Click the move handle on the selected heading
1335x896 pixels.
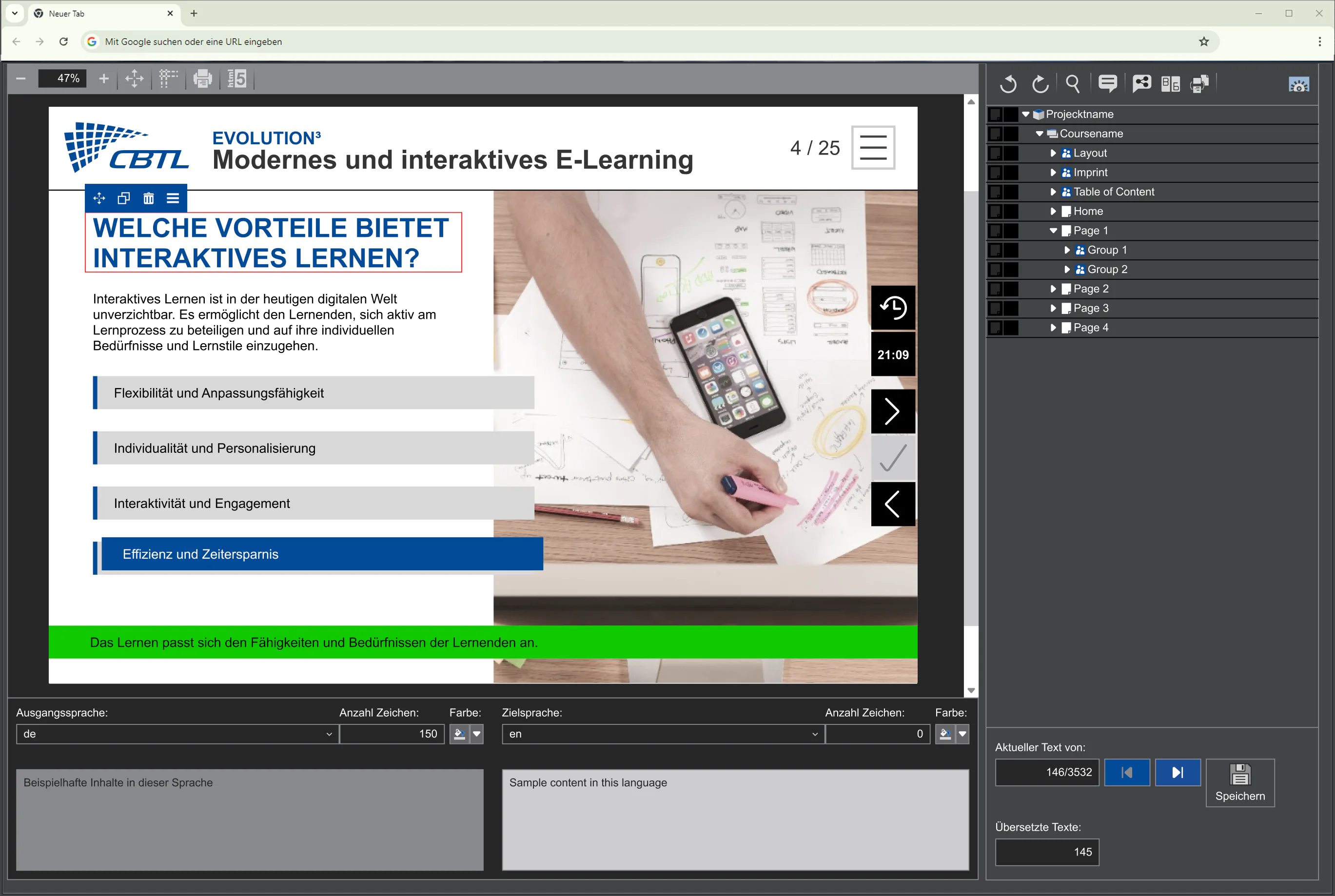click(99, 198)
